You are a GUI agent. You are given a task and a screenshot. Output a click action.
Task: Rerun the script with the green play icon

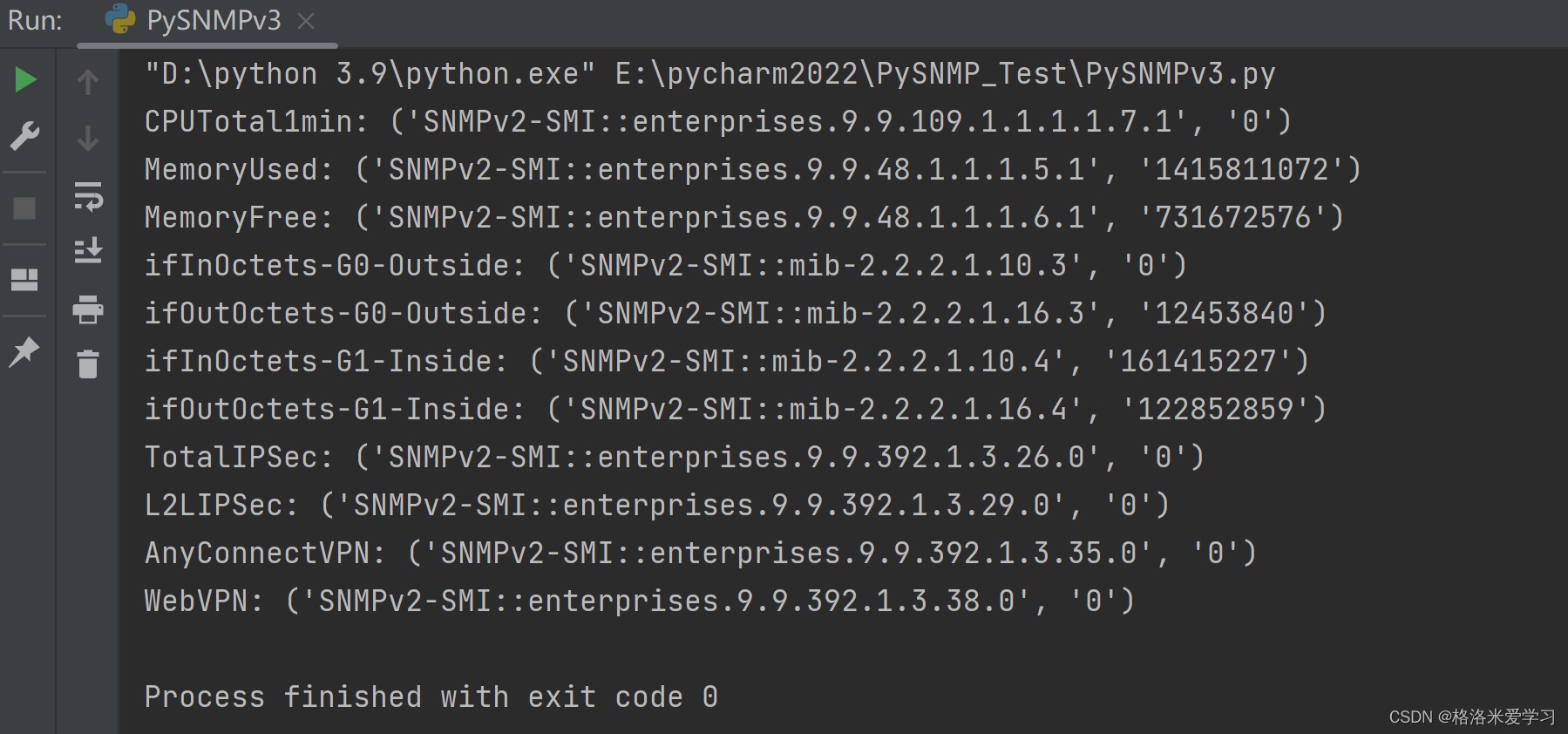click(26, 80)
